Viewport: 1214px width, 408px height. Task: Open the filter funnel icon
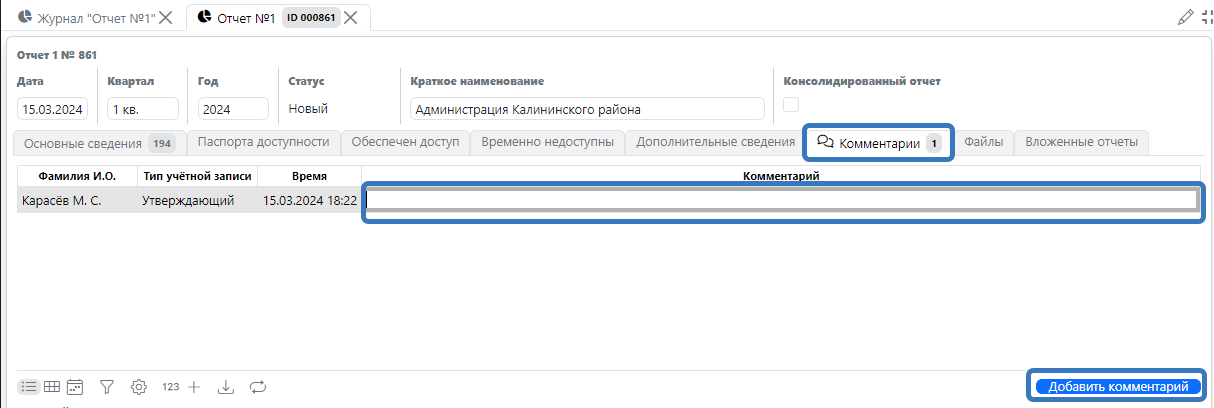click(107, 386)
